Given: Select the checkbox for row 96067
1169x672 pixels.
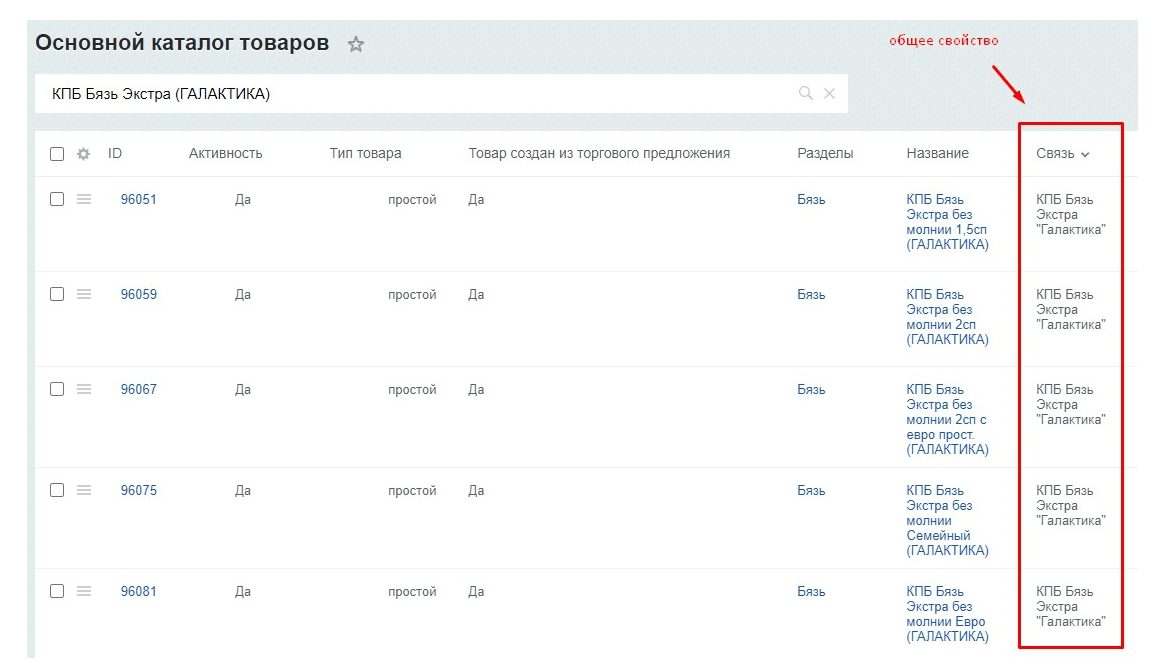Looking at the screenshot, I should pos(57,389).
